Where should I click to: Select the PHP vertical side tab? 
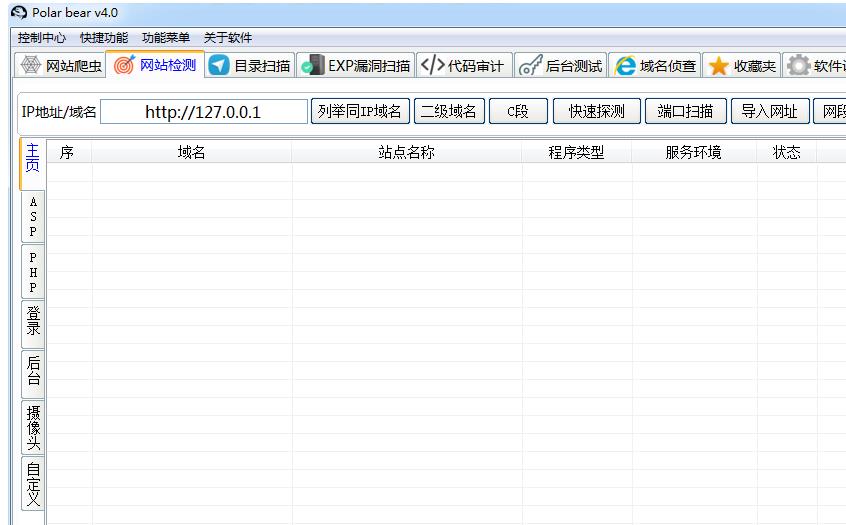(x=33, y=272)
